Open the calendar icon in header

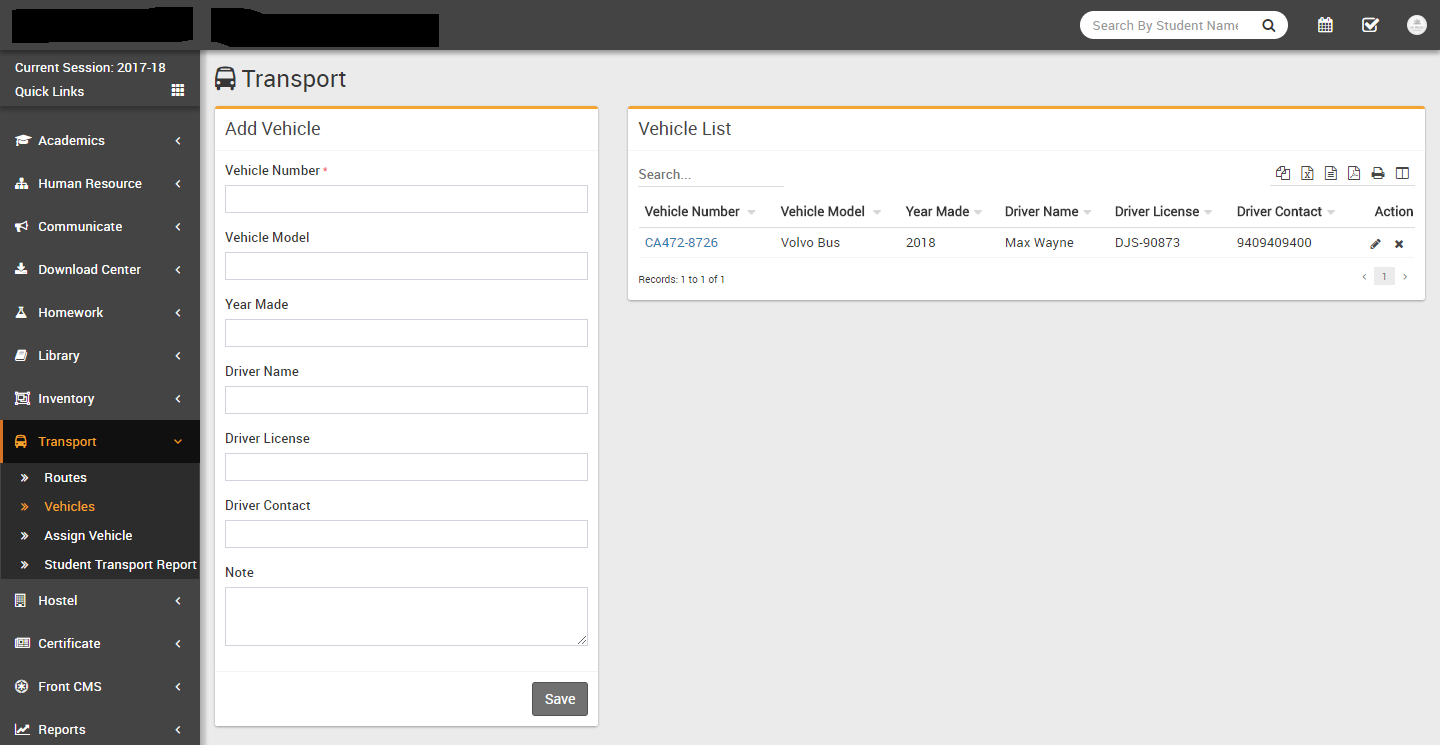(1325, 25)
